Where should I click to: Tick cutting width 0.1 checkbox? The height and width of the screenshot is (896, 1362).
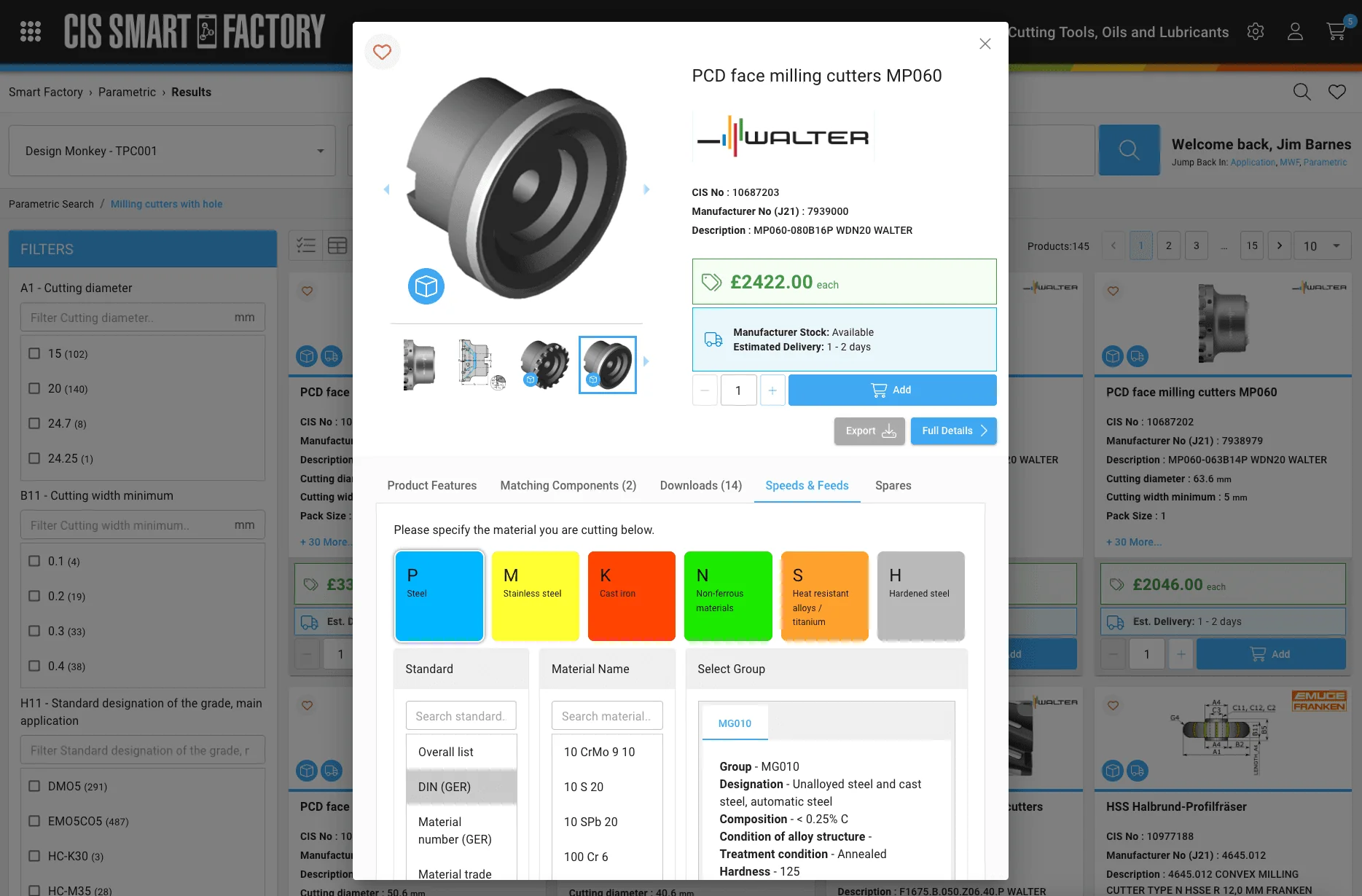click(x=34, y=561)
